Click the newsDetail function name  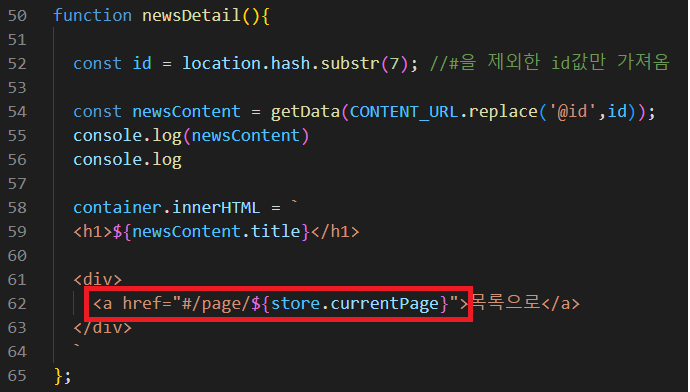(x=191, y=16)
